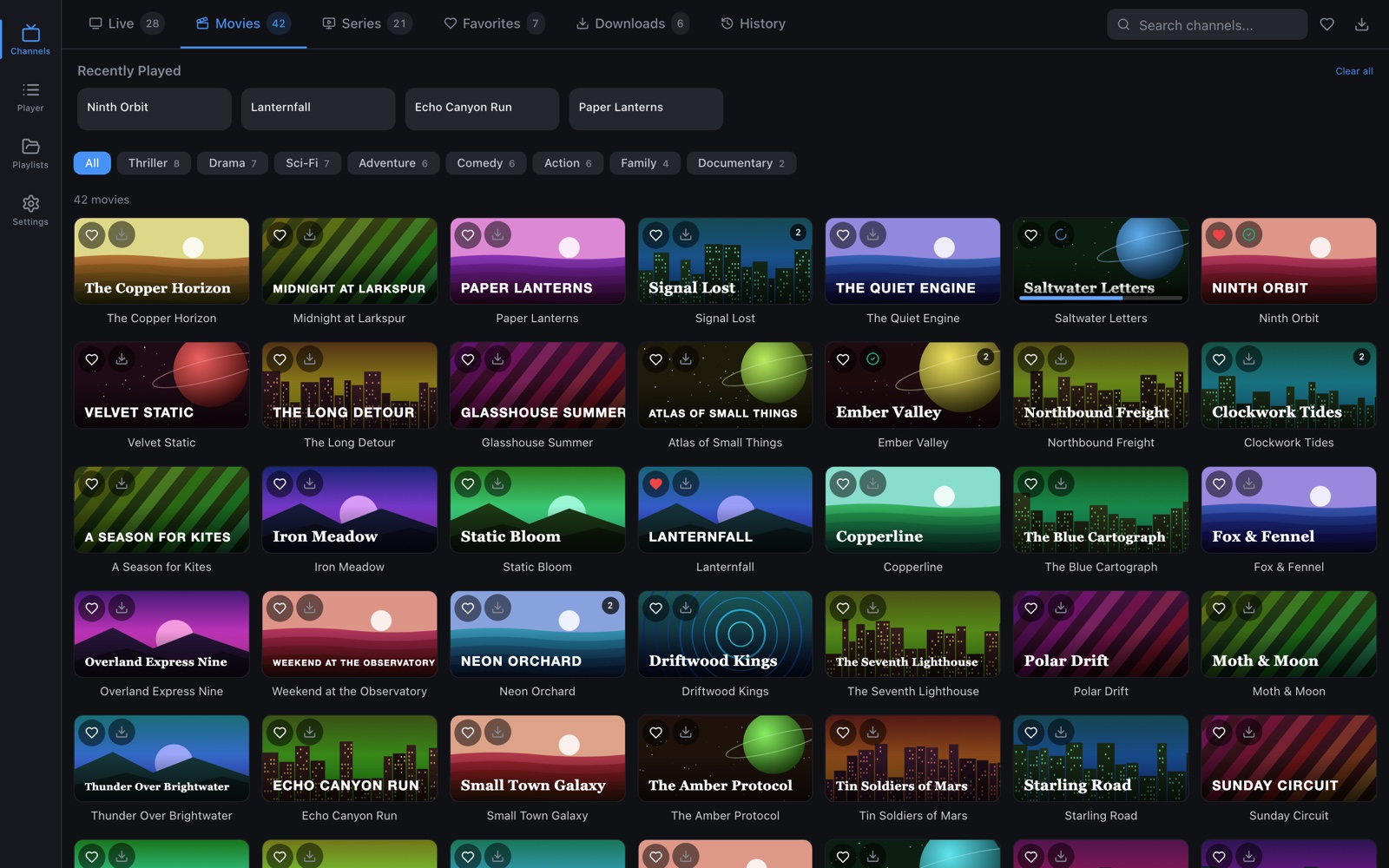Unfavorite Lanternfall with red heart
The height and width of the screenshot is (868, 1389).
click(x=655, y=483)
